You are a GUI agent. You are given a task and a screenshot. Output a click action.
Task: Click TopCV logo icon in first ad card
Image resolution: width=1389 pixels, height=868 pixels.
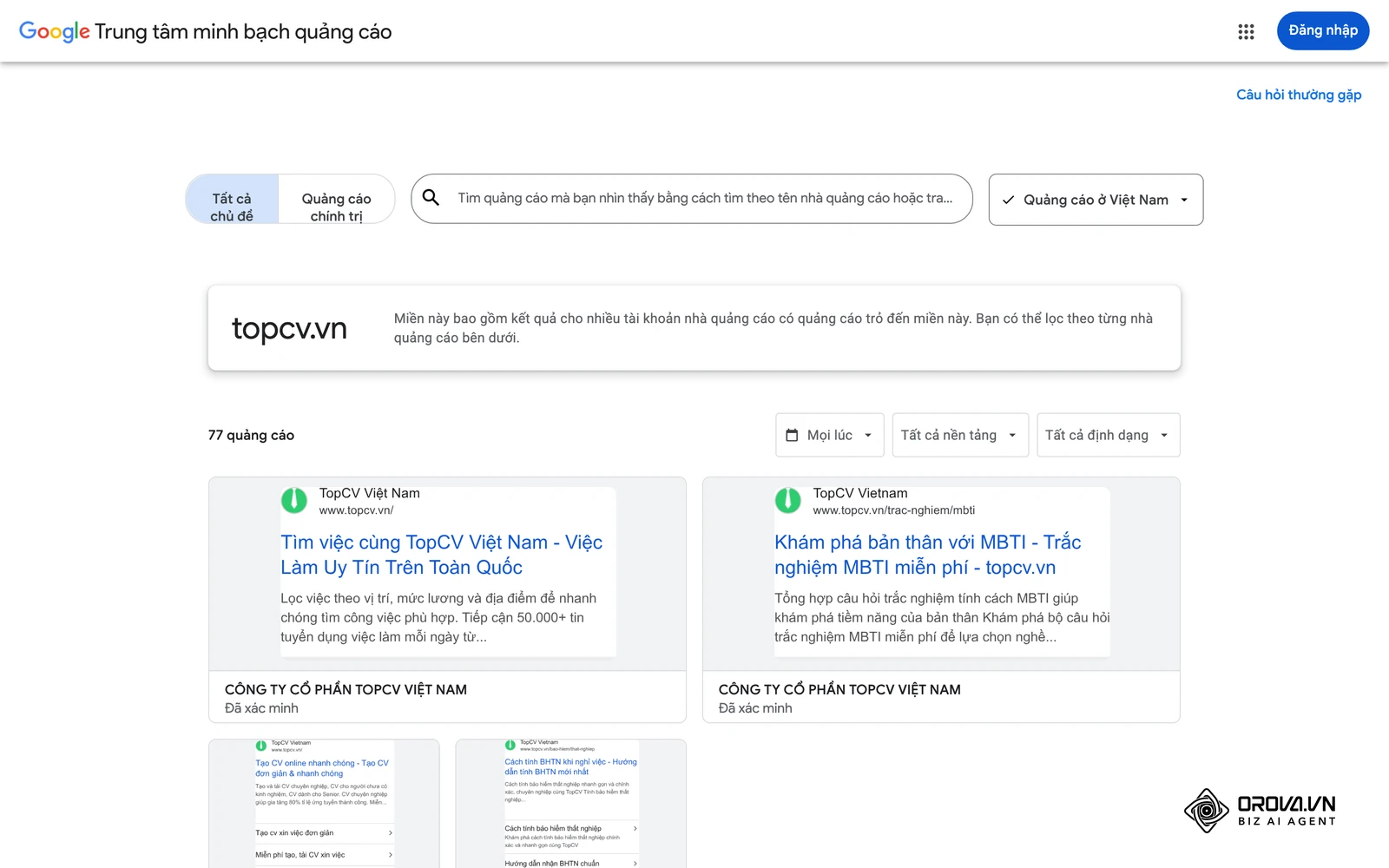click(294, 501)
